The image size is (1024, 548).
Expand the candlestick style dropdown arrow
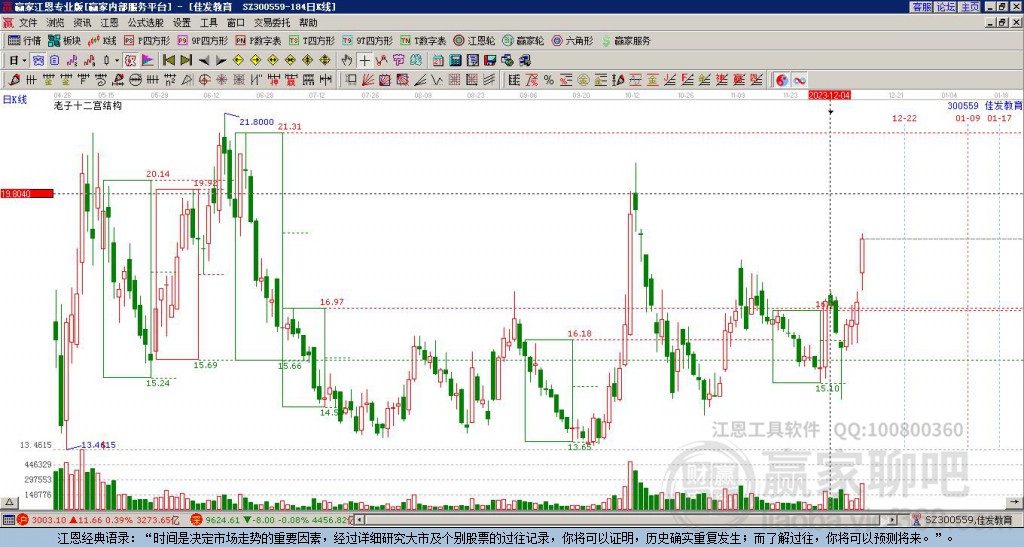tap(117, 60)
